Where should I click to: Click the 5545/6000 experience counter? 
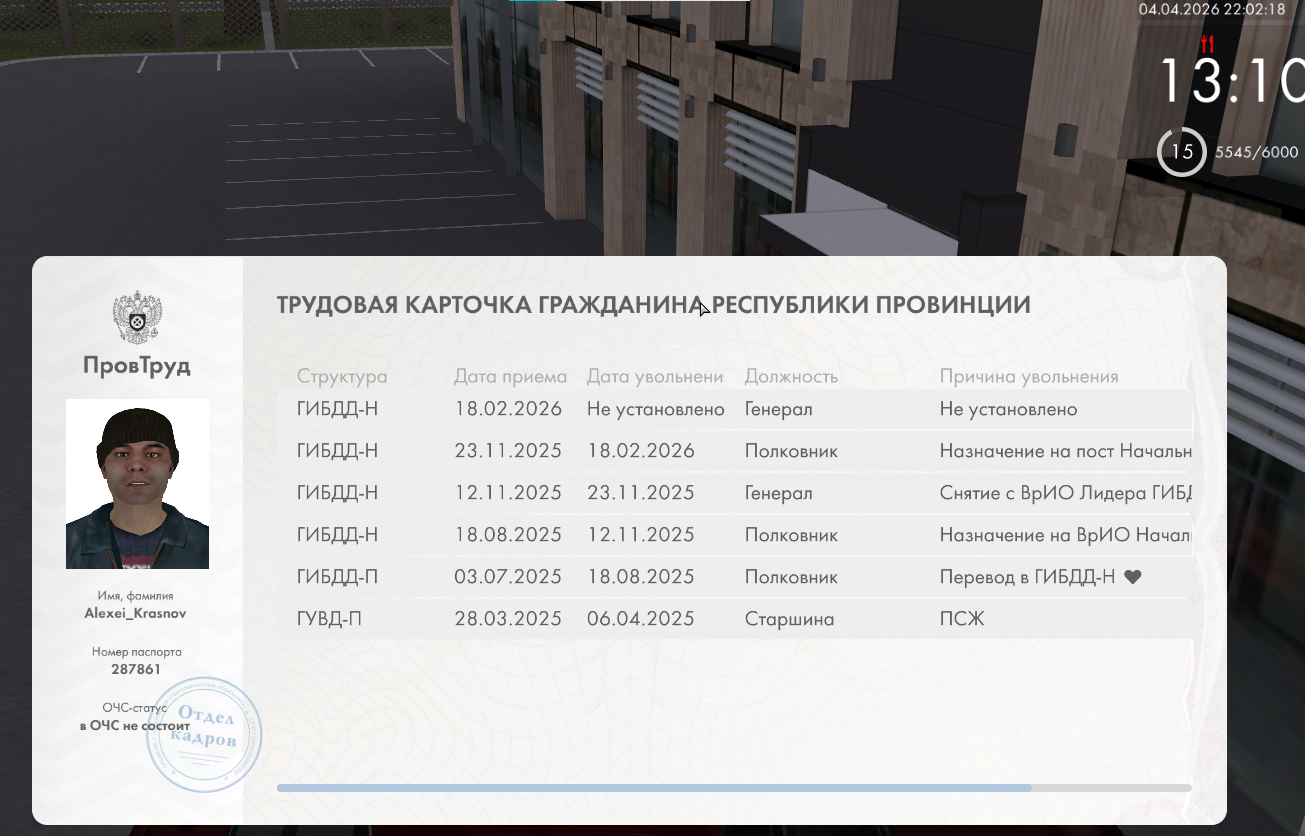1256,152
